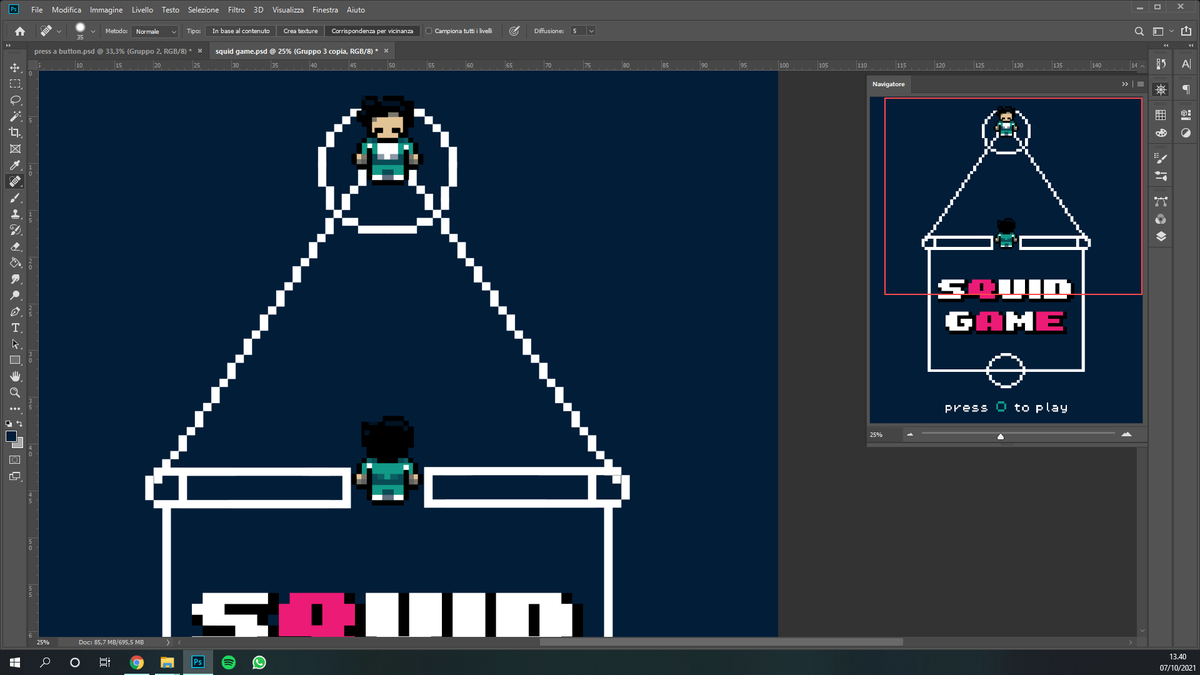This screenshot has height=675, width=1200.
Task: Swap foreground and background colors
Action: click(20, 425)
